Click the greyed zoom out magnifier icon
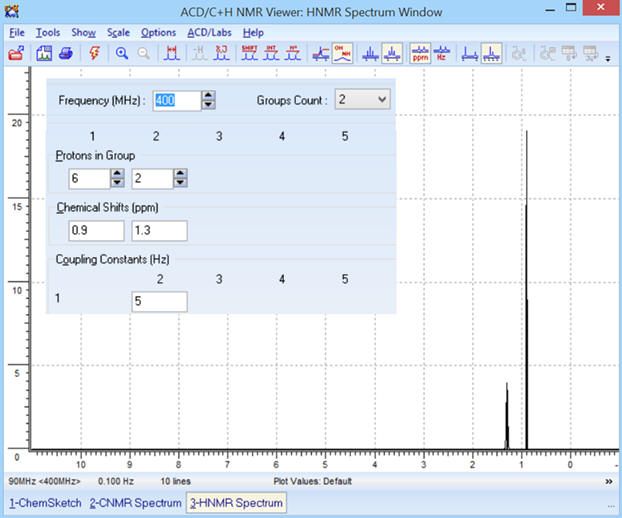622x518 pixels. click(x=144, y=53)
